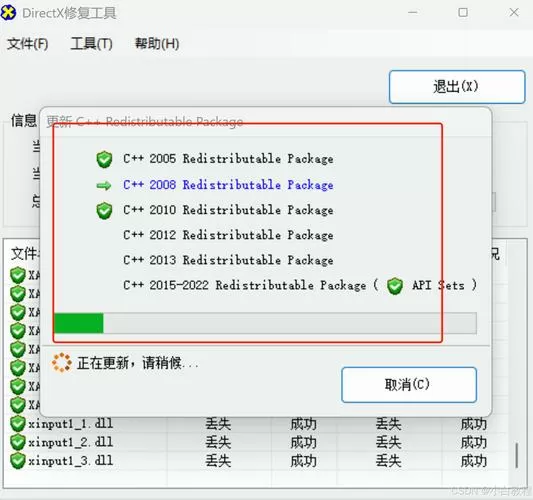Click green shield beside C++ 2010 package
533x500 pixels.
tap(104, 210)
